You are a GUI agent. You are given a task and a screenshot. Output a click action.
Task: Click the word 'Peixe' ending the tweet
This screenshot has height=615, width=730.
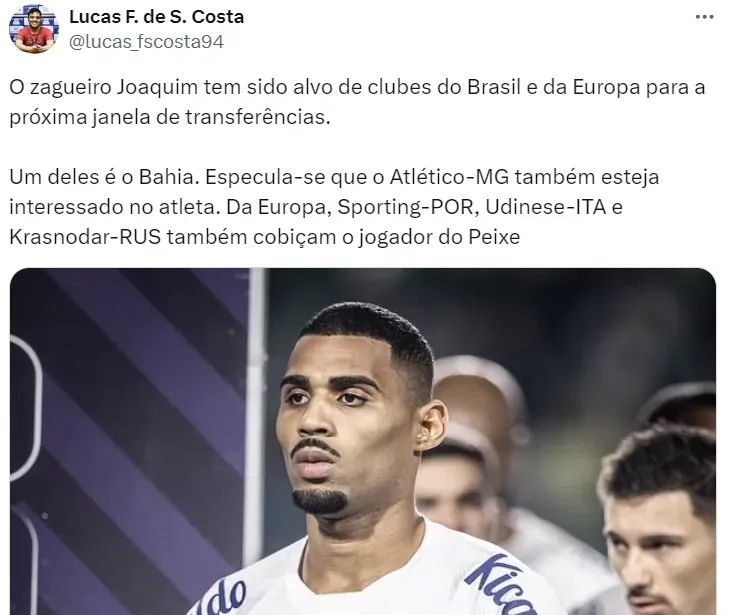tap(494, 237)
